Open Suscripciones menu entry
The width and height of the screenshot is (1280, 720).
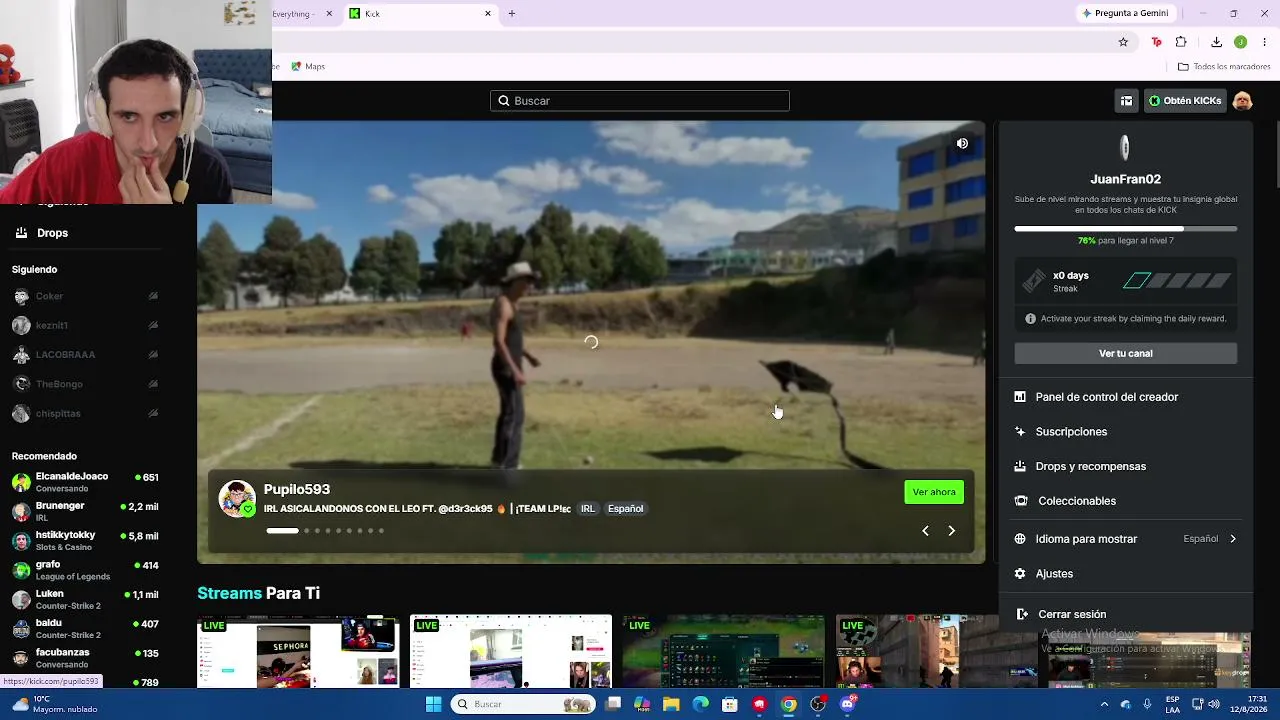click(1126, 432)
